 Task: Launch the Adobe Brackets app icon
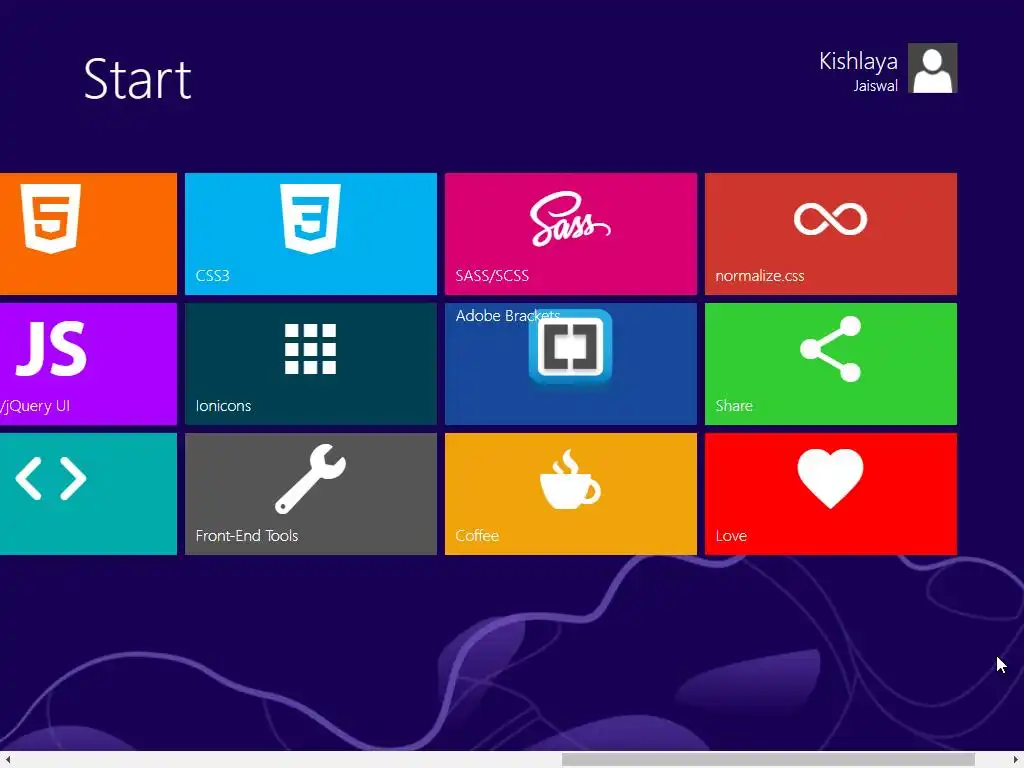[x=570, y=346]
